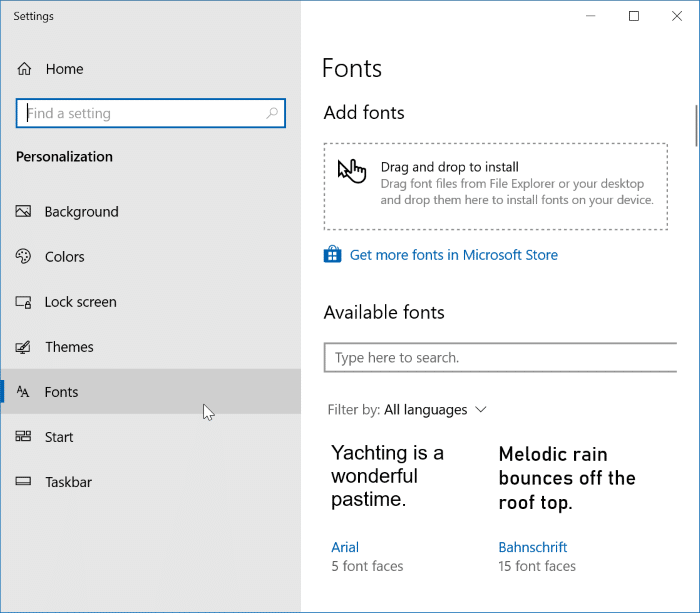The width and height of the screenshot is (700, 613).
Task: Click the Themes brush icon
Action: point(23,347)
